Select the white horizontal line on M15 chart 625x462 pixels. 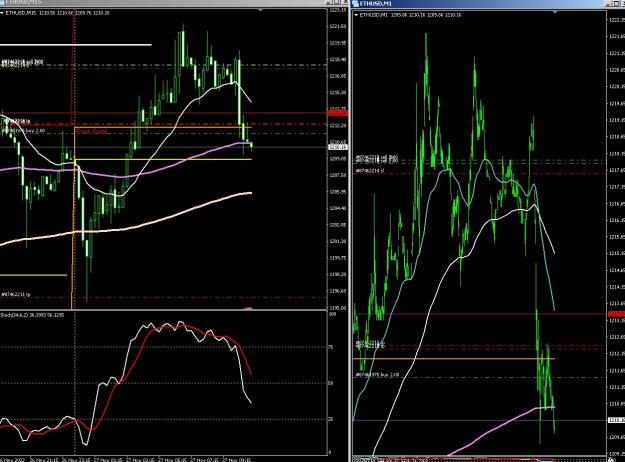[76, 45]
